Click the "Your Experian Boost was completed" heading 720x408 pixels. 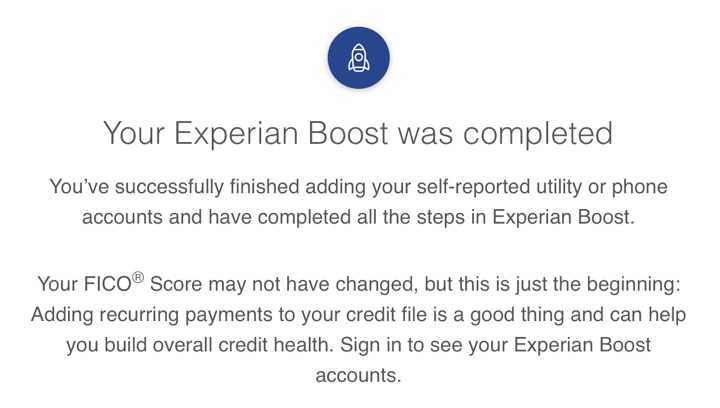coord(359,133)
